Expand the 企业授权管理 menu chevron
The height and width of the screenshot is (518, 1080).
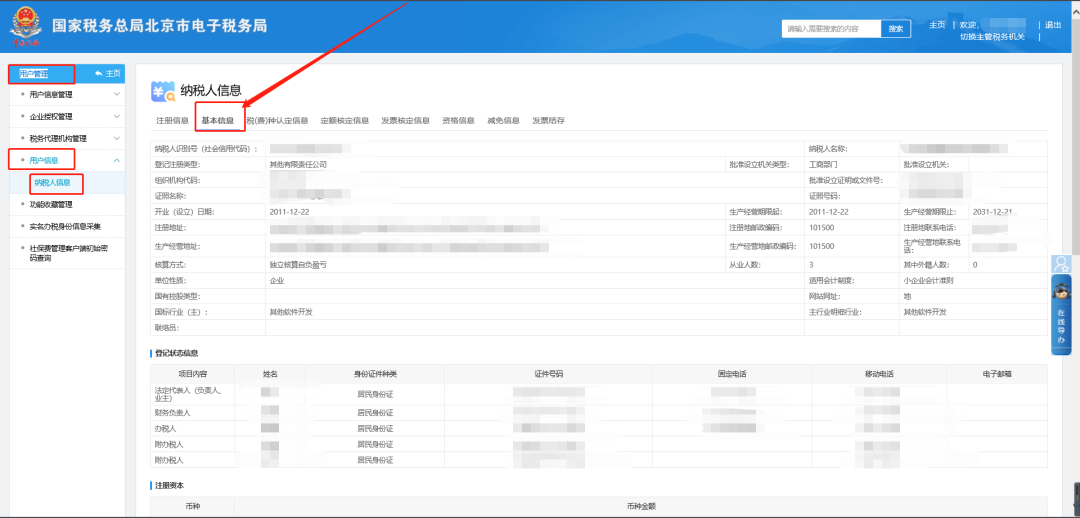(116, 116)
